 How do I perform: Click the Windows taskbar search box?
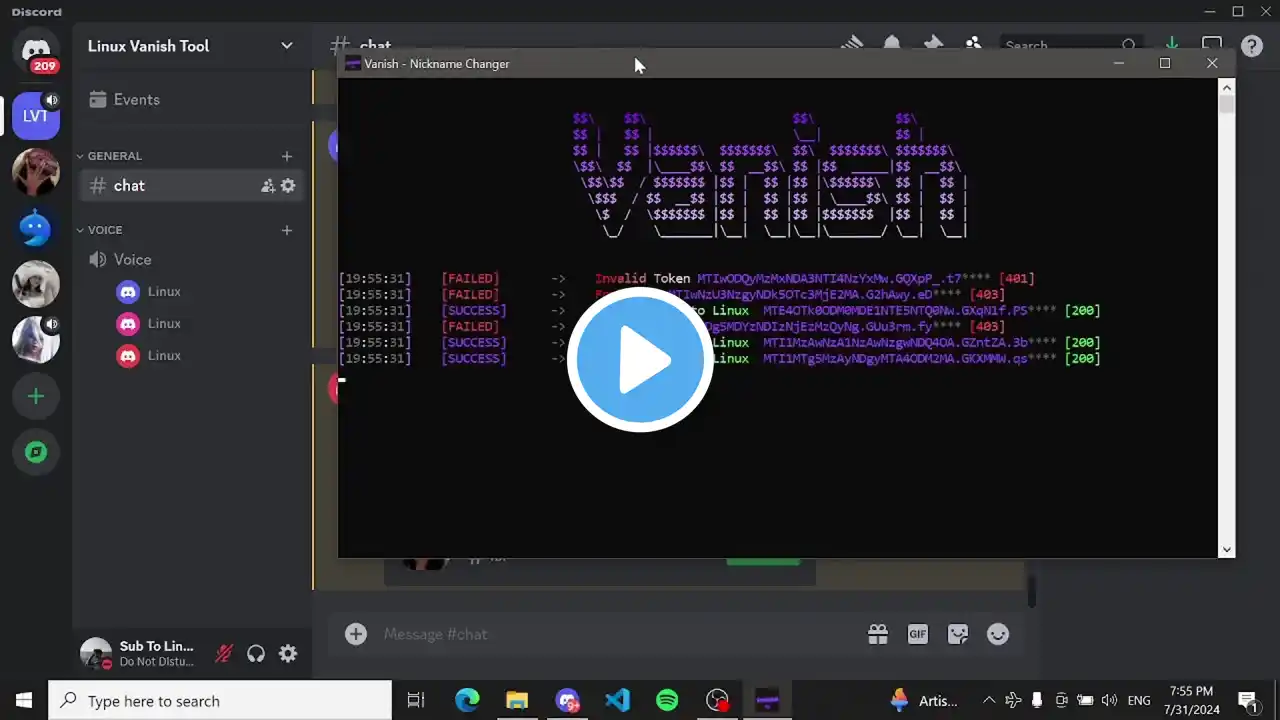pos(220,701)
